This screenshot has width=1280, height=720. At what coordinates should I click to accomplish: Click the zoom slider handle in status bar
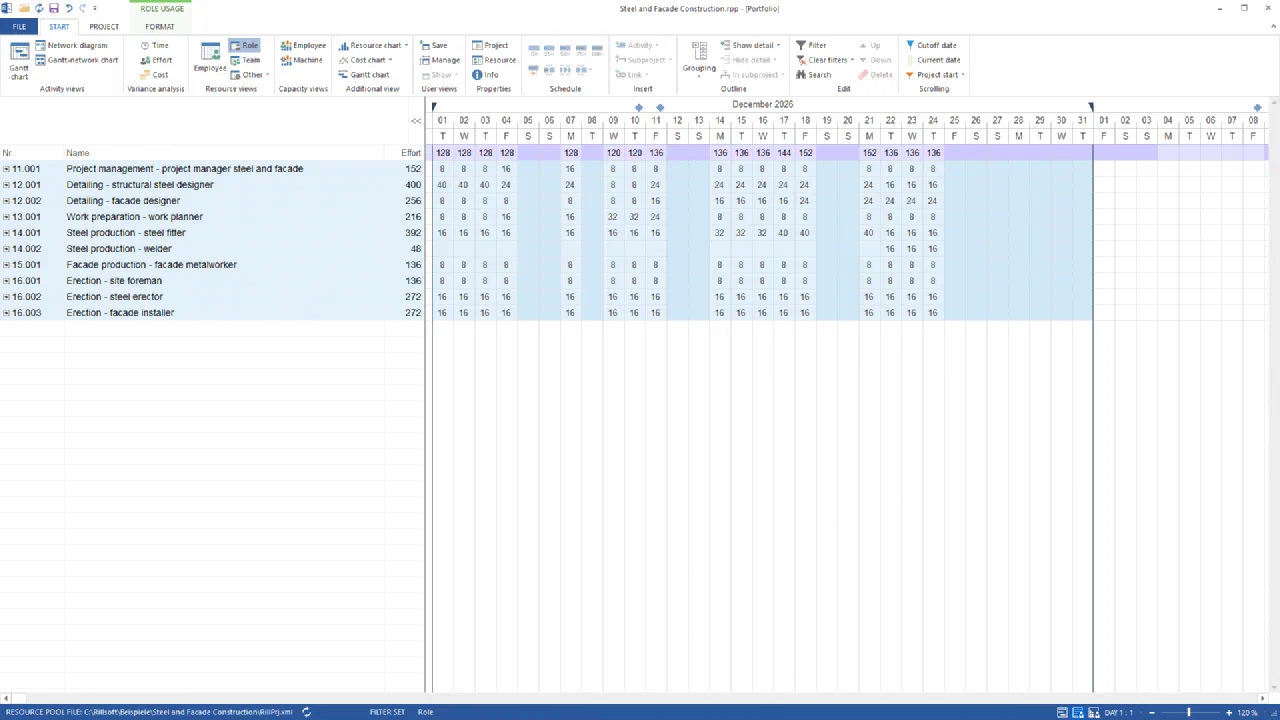[x=1189, y=712]
